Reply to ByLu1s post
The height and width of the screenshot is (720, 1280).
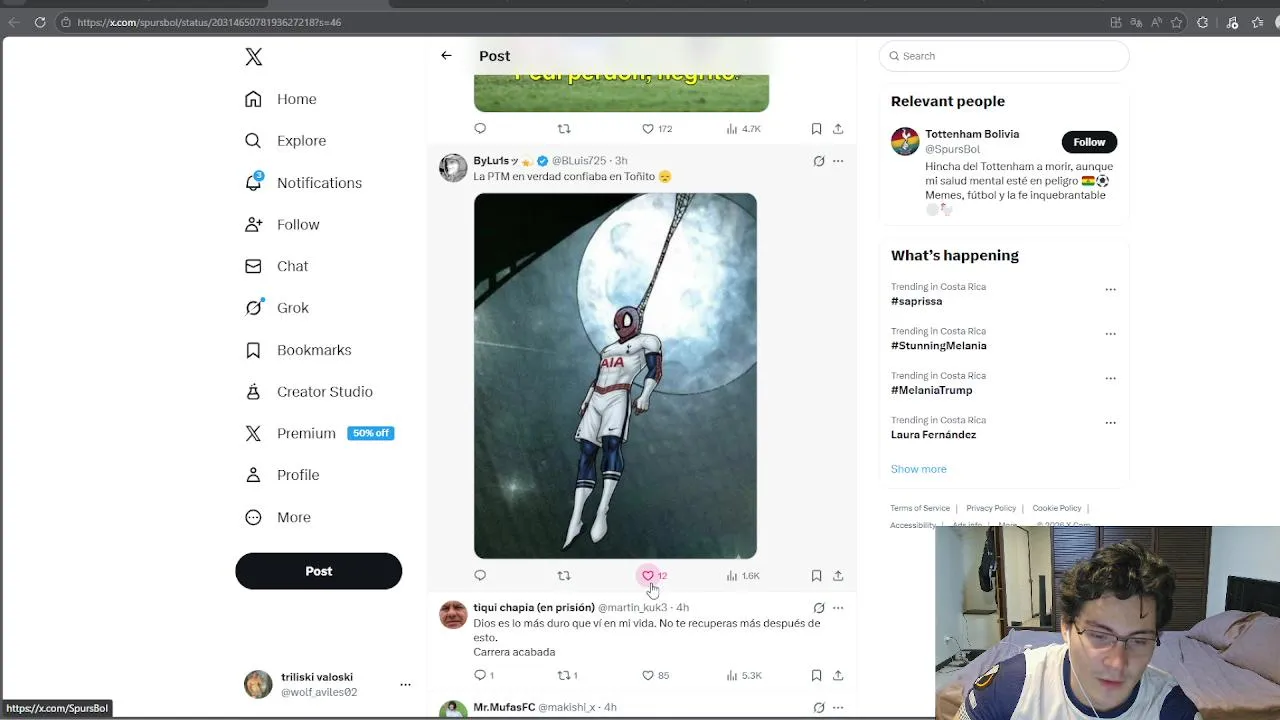(480, 576)
